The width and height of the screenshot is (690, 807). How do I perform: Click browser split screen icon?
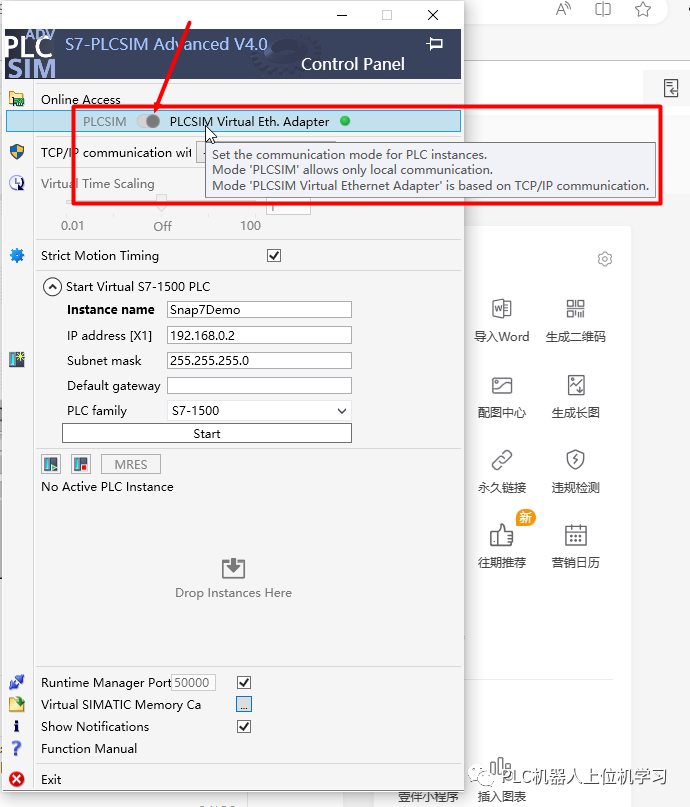[603, 9]
